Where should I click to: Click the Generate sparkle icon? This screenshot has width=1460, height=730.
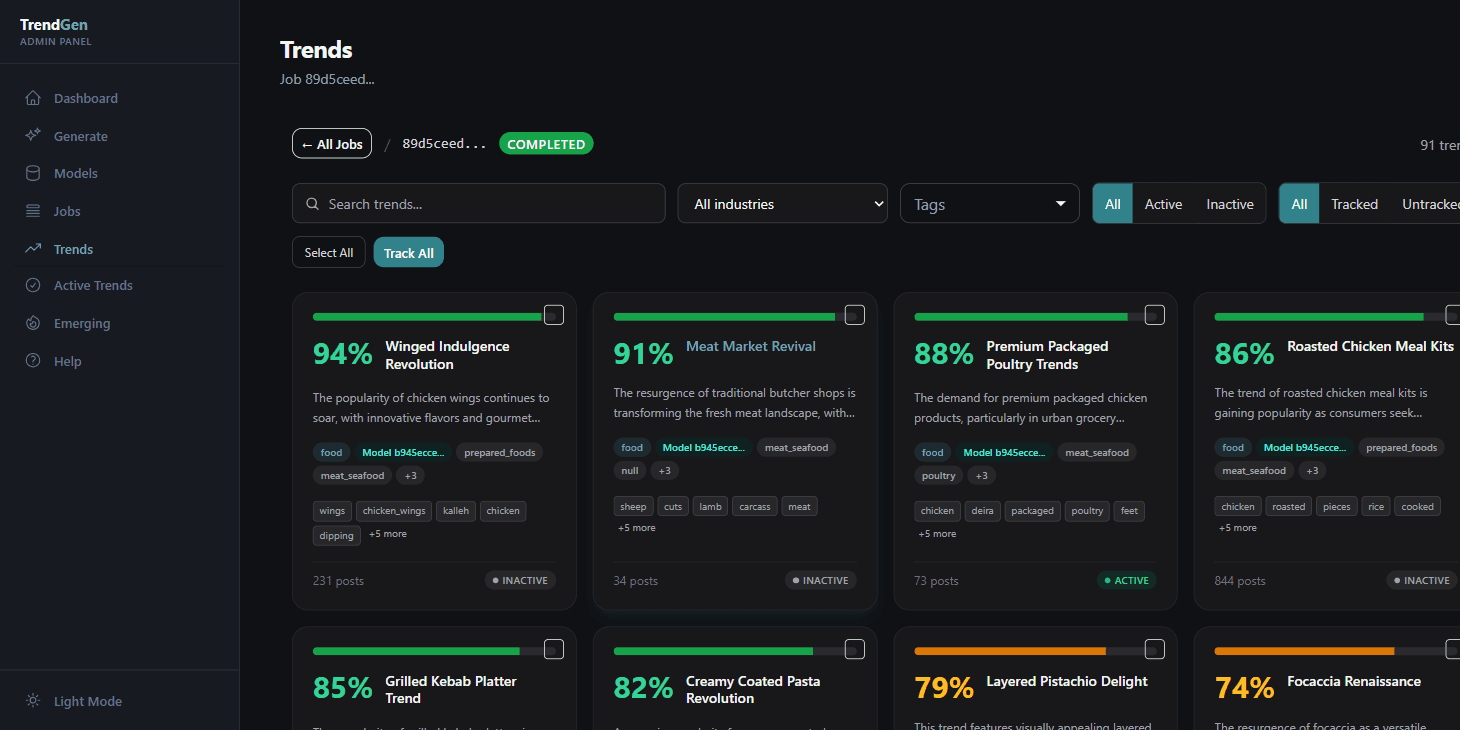[x=33, y=135]
